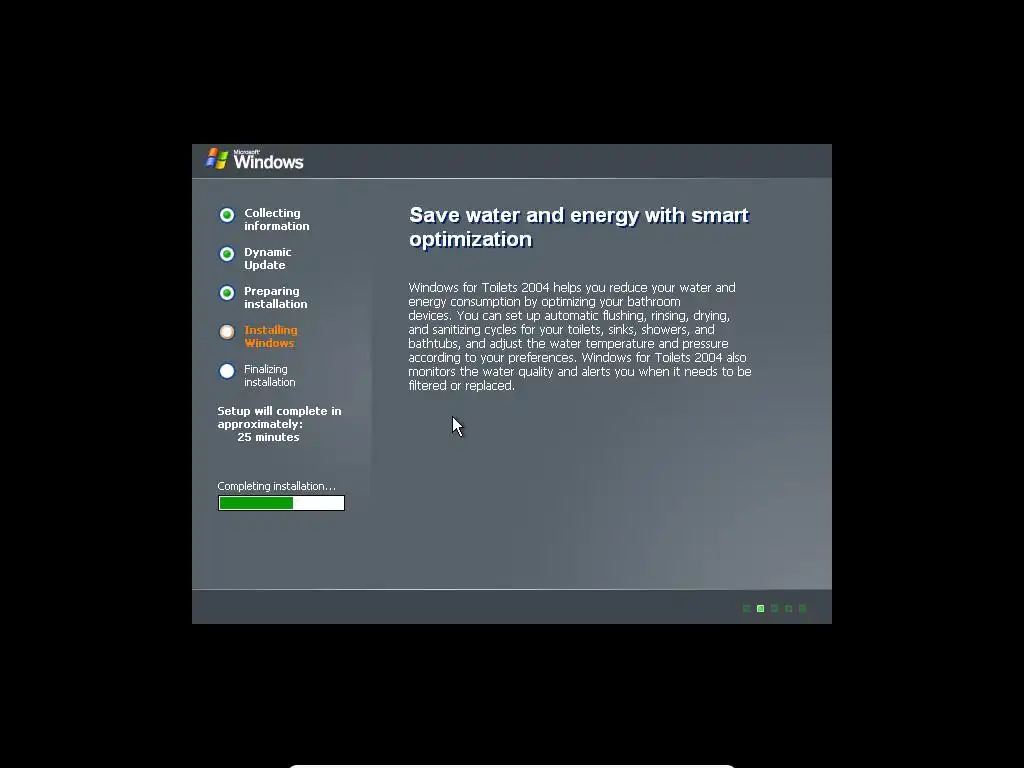Screen dimensions: 1024x768
Task: Click the 'Dynamic Update' label
Action: click(268, 259)
